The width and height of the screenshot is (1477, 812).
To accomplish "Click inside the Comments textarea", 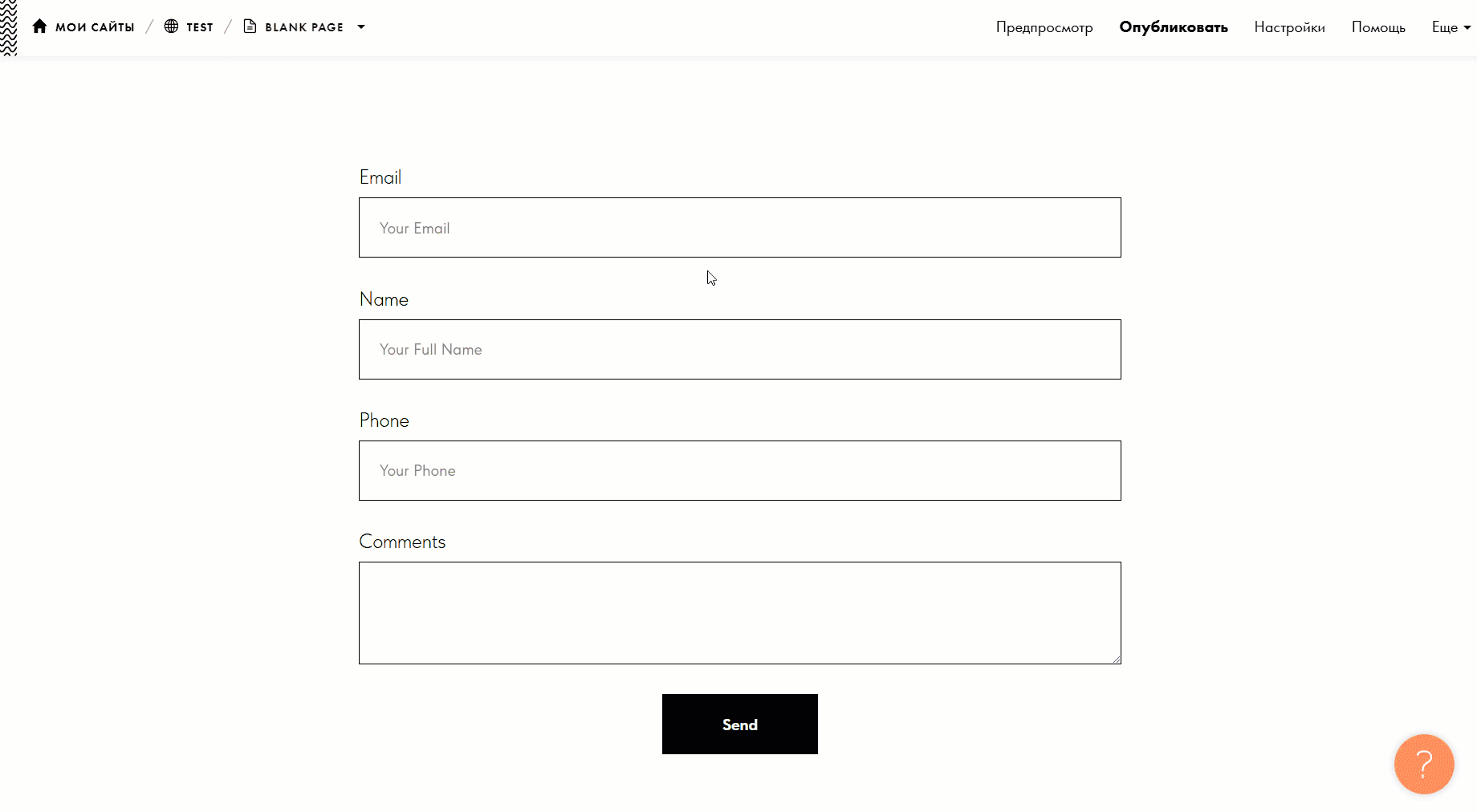I will click(739, 613).
